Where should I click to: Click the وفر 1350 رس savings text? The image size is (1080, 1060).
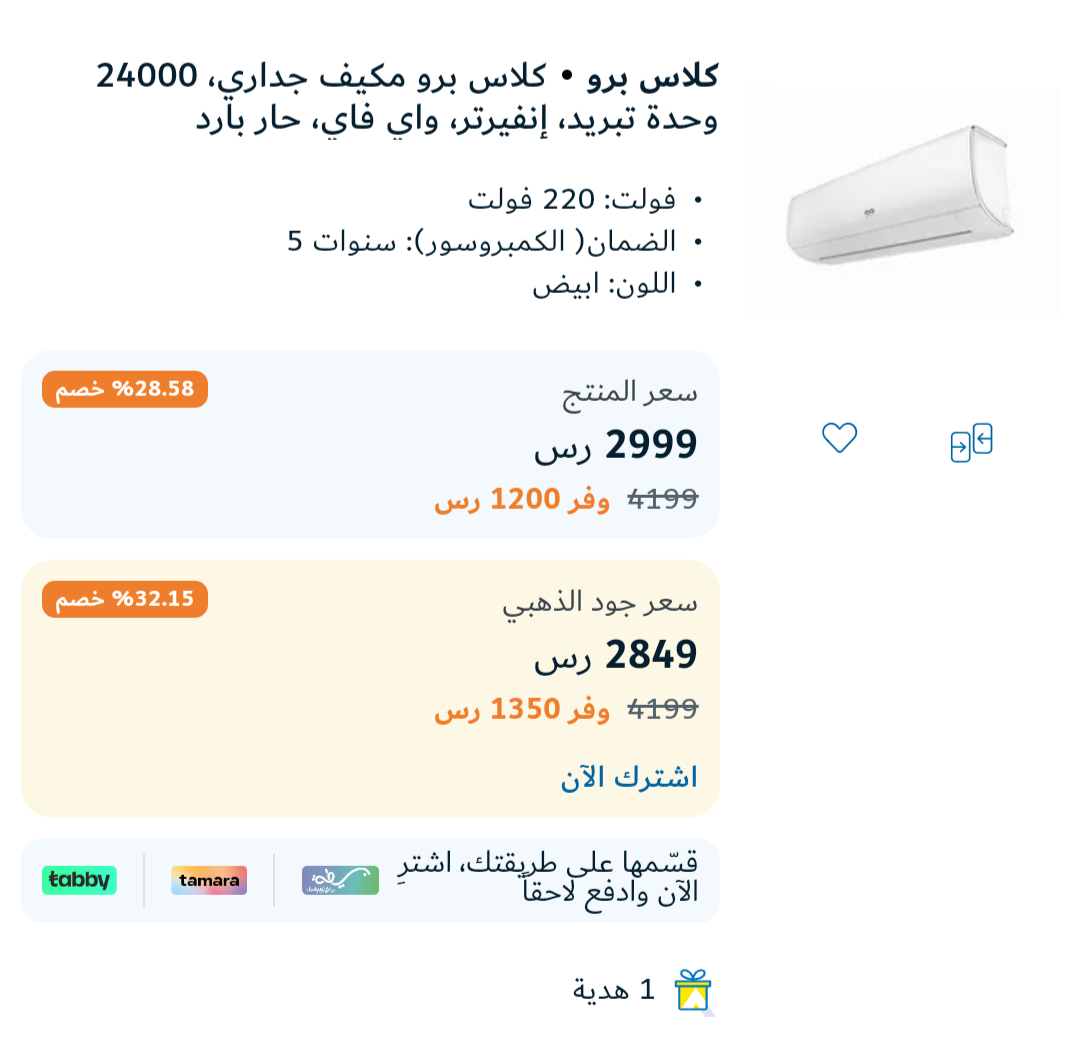[521, 709]
